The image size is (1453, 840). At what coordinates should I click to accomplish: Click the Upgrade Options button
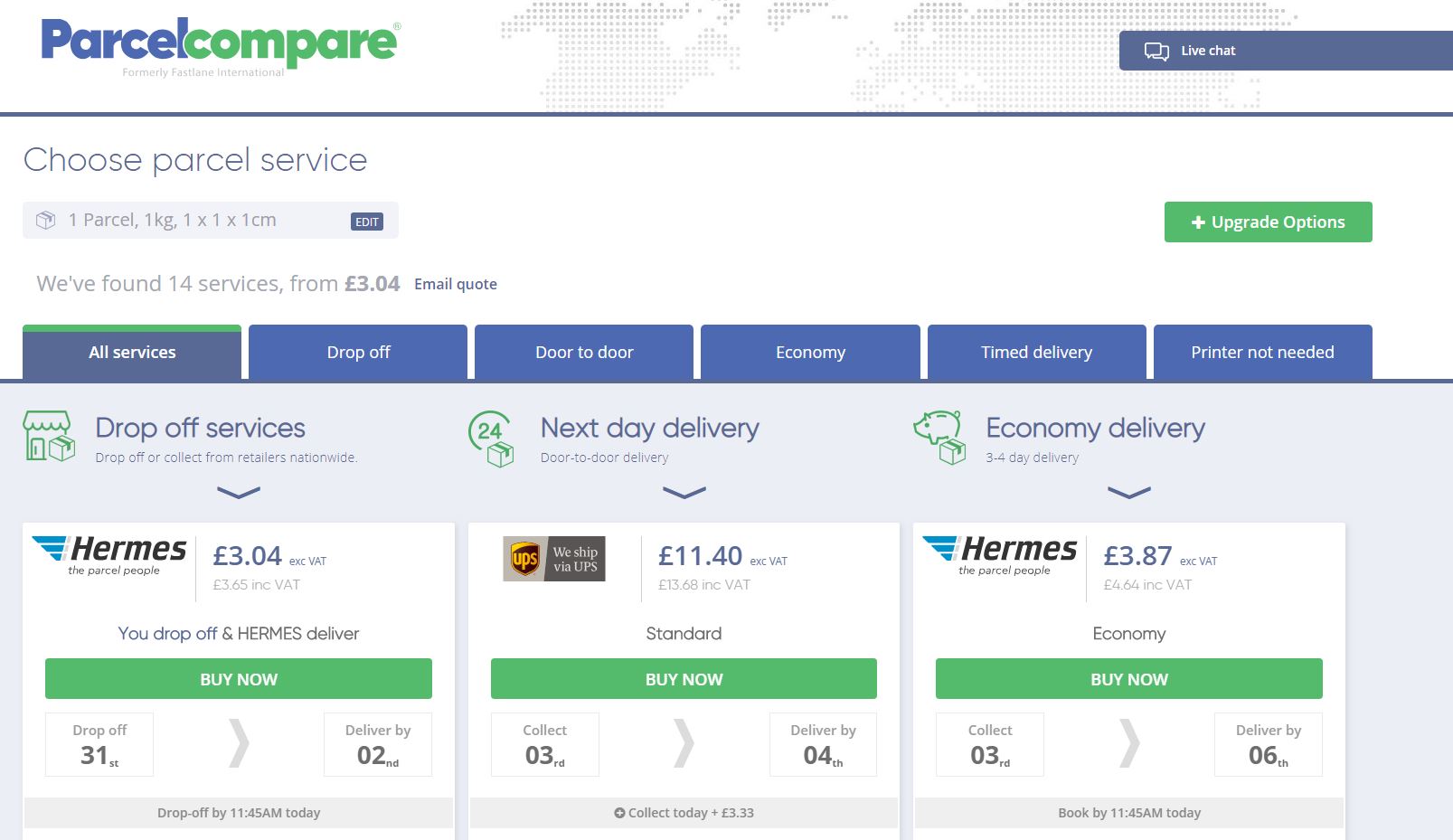point(1268,222)
